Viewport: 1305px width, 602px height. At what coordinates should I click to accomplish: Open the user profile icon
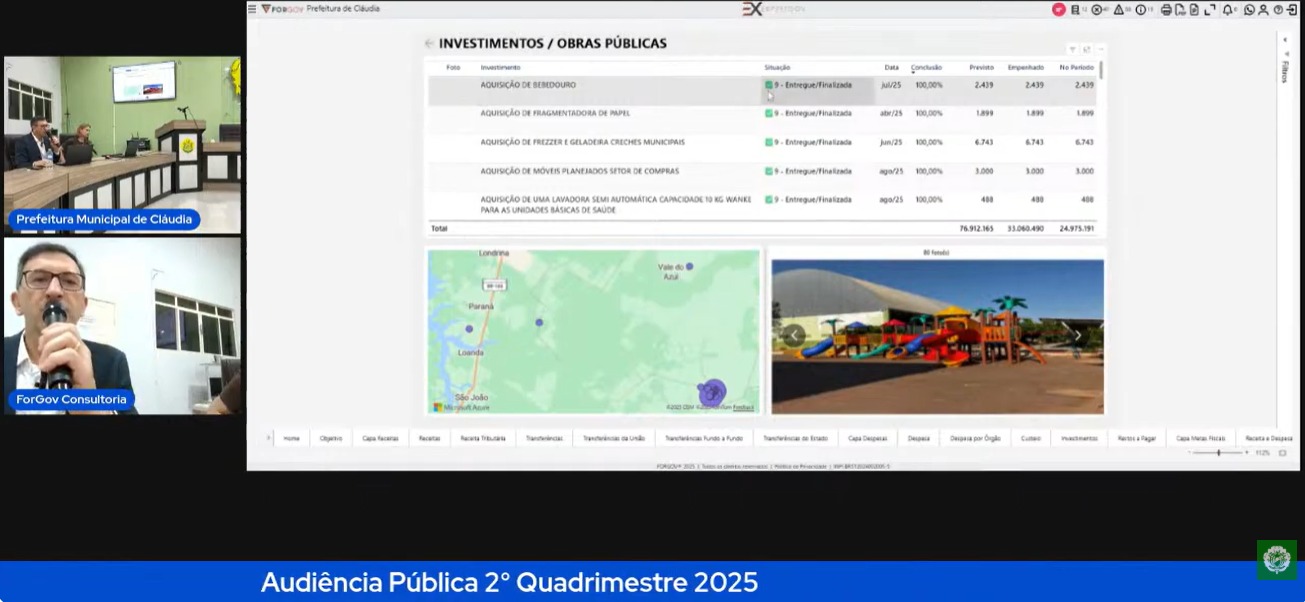pos(1263,10)
